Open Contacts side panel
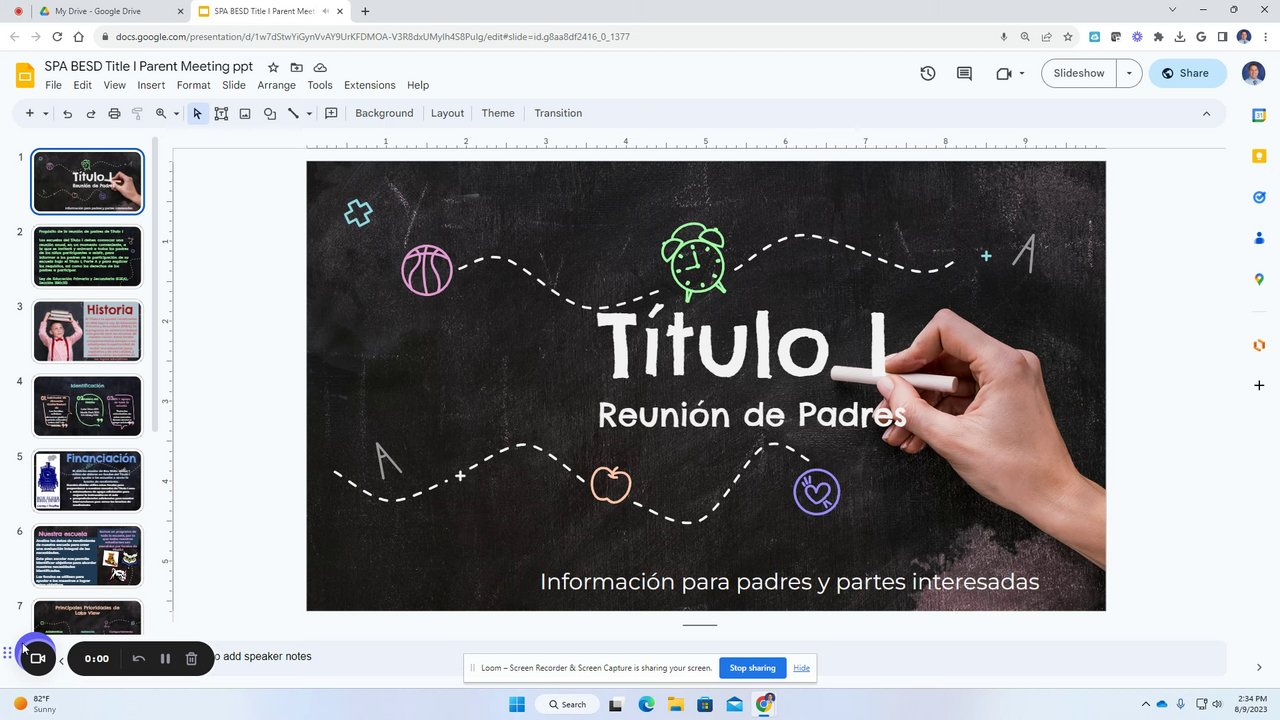1280x720 pixels. [1259, 238]
